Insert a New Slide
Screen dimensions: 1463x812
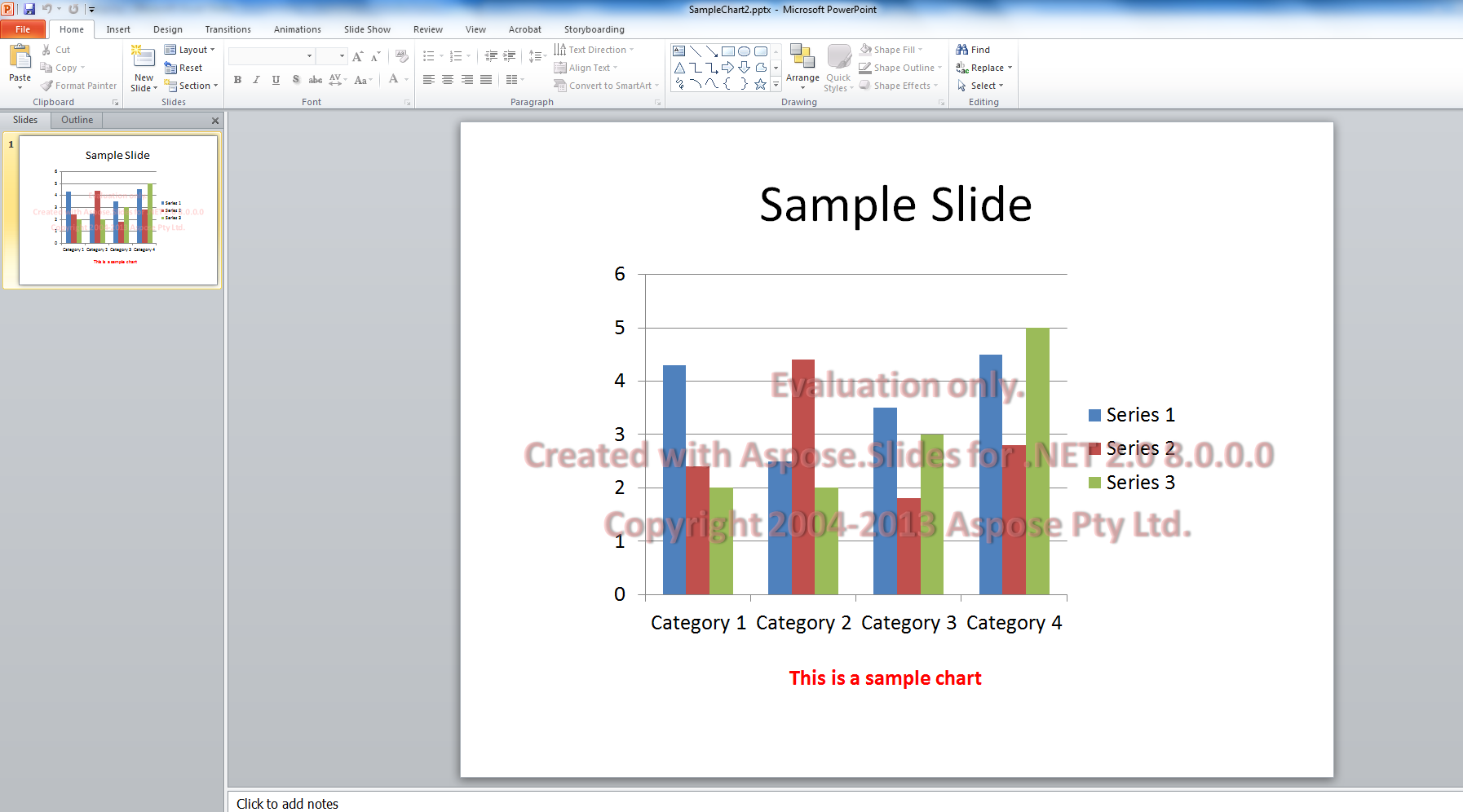[144, 68]
